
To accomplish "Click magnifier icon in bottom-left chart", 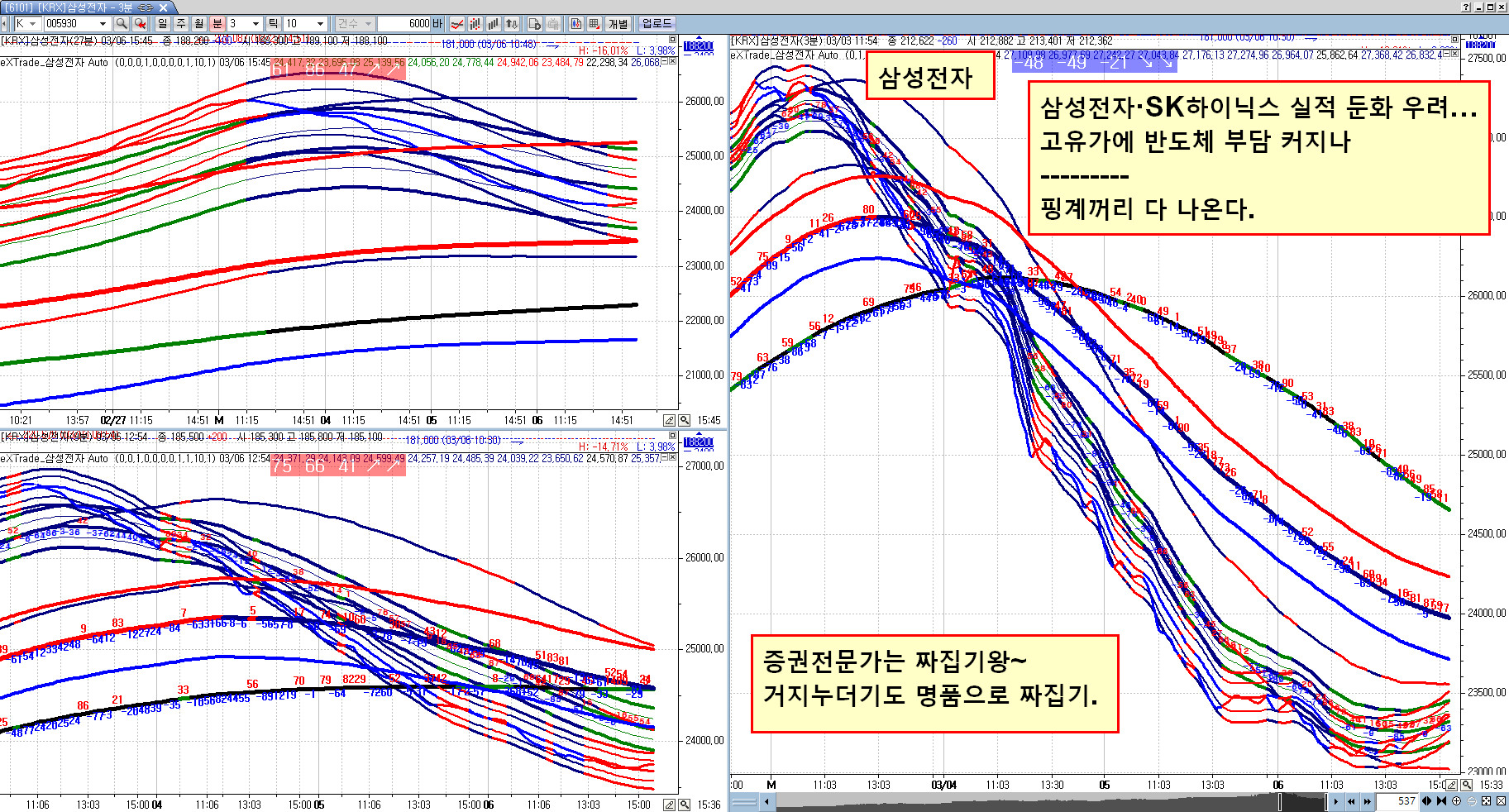I will [684, 805].
